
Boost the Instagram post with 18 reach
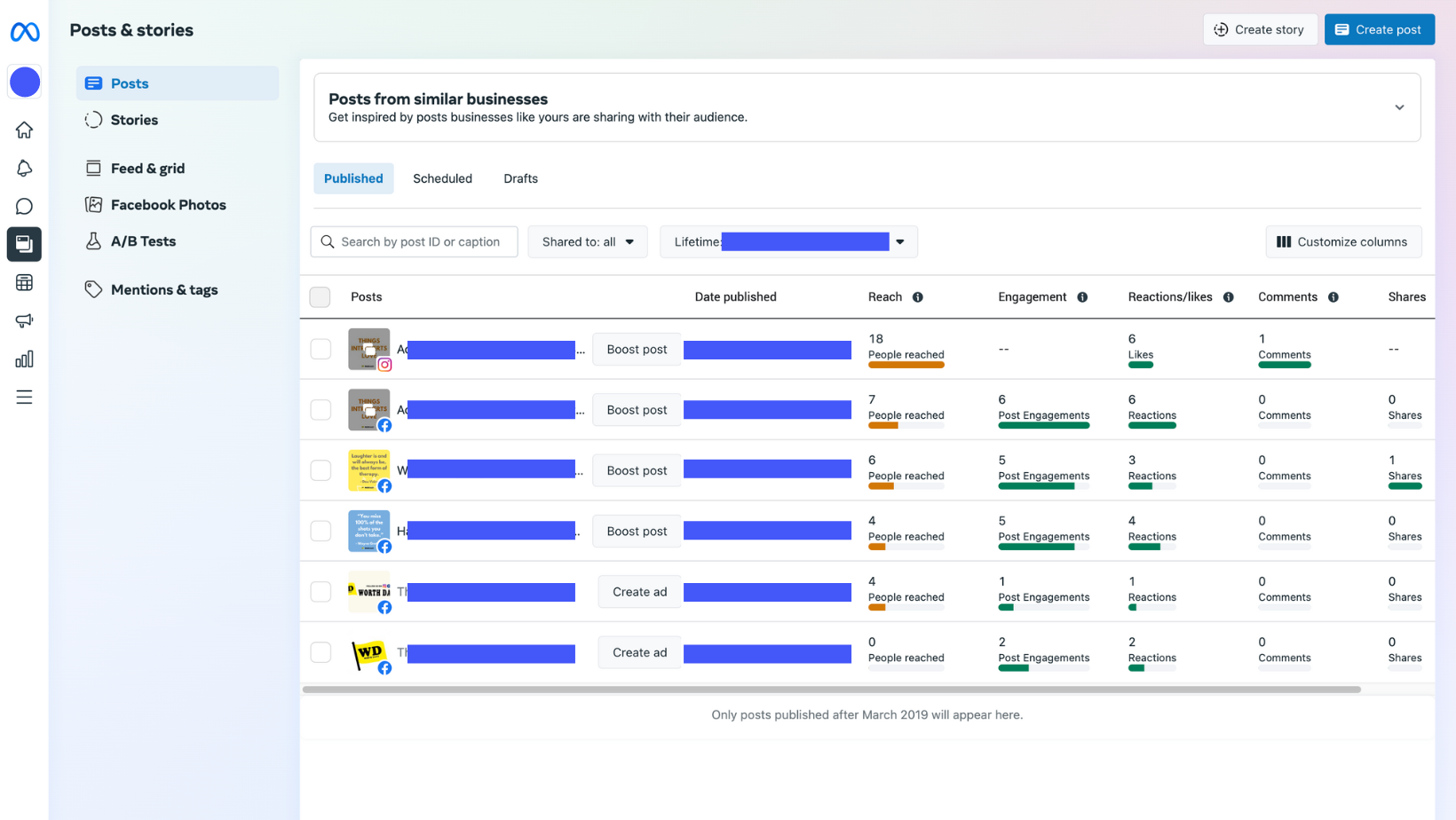click(x=637, y=349)
